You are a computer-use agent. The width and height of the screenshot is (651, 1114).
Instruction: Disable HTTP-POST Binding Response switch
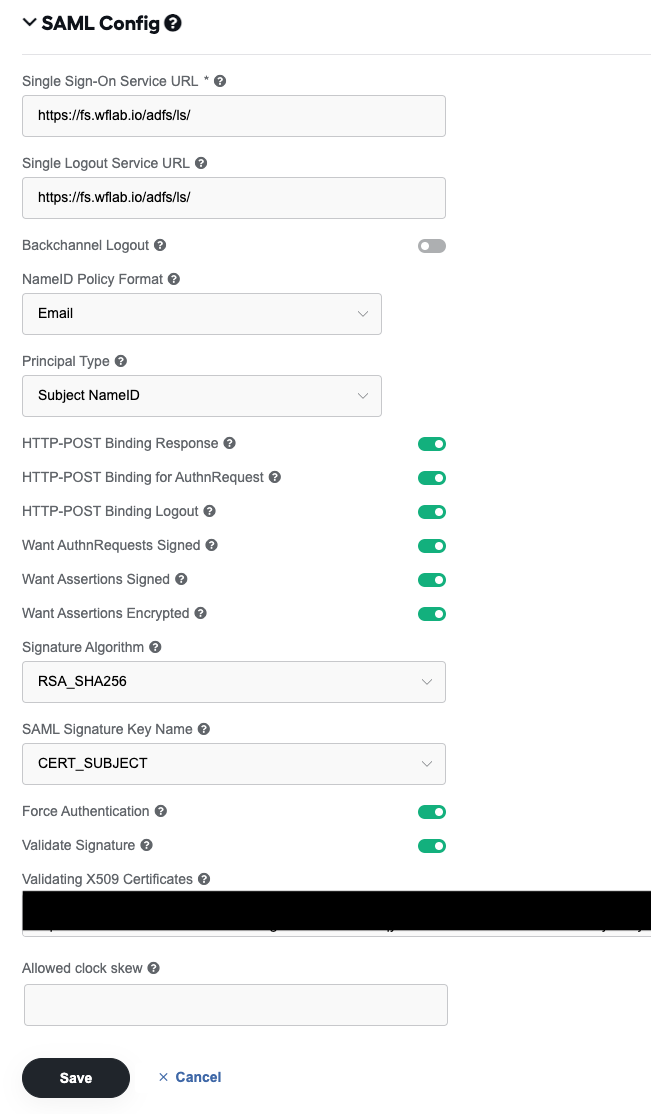[x=431, y=444]
